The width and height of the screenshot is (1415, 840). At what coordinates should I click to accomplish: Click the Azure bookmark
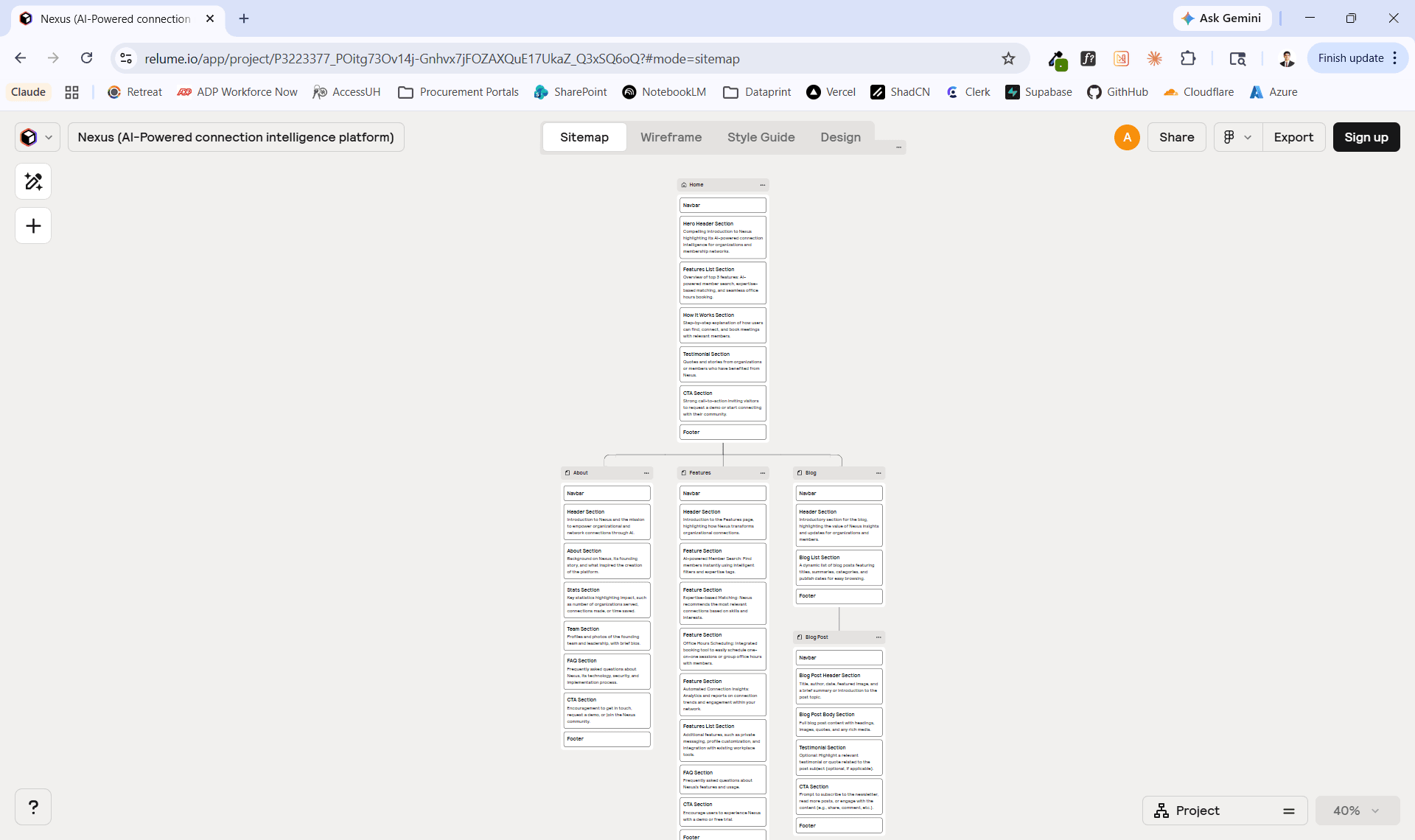pyautogui.click(x=1273, y=92)
